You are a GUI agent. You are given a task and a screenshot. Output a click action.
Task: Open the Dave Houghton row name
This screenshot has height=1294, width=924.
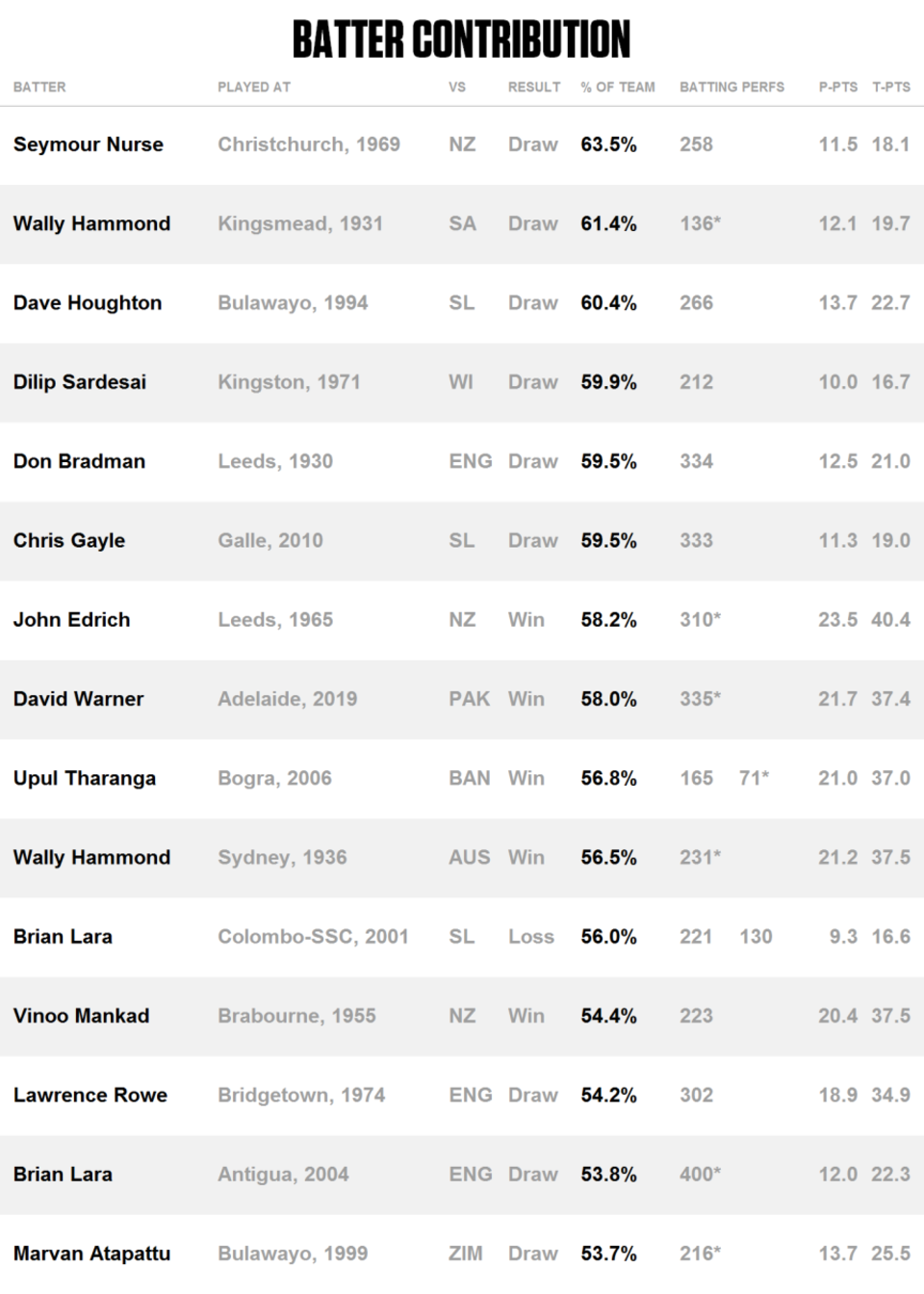tap(88, 303)
